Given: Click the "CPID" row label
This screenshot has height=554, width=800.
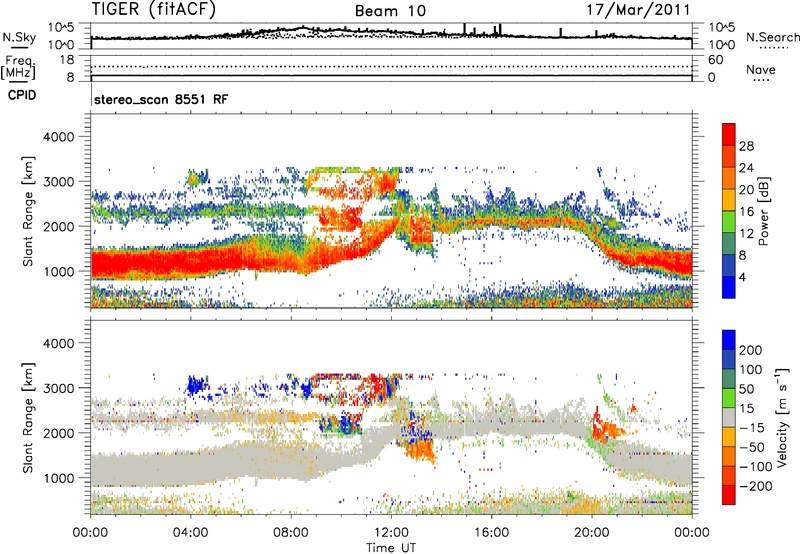Looking at the screenshot, I should click(22, 95).
